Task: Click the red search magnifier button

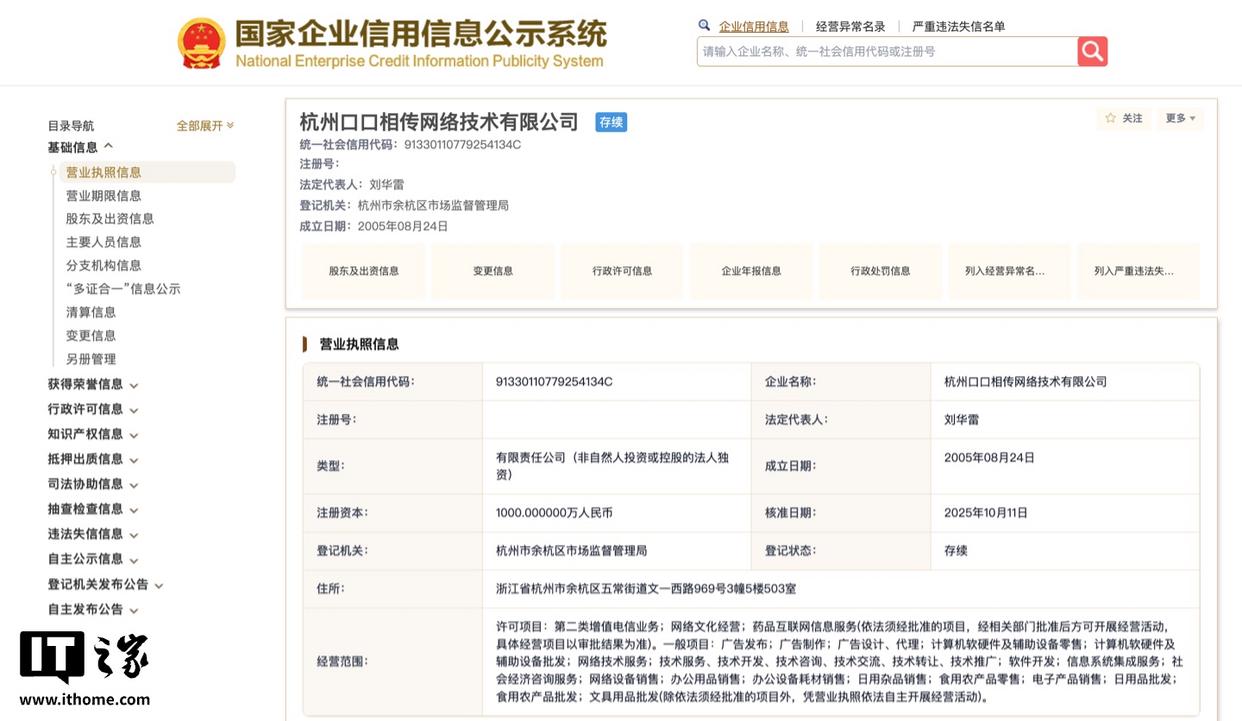Action: [1092, 51]
